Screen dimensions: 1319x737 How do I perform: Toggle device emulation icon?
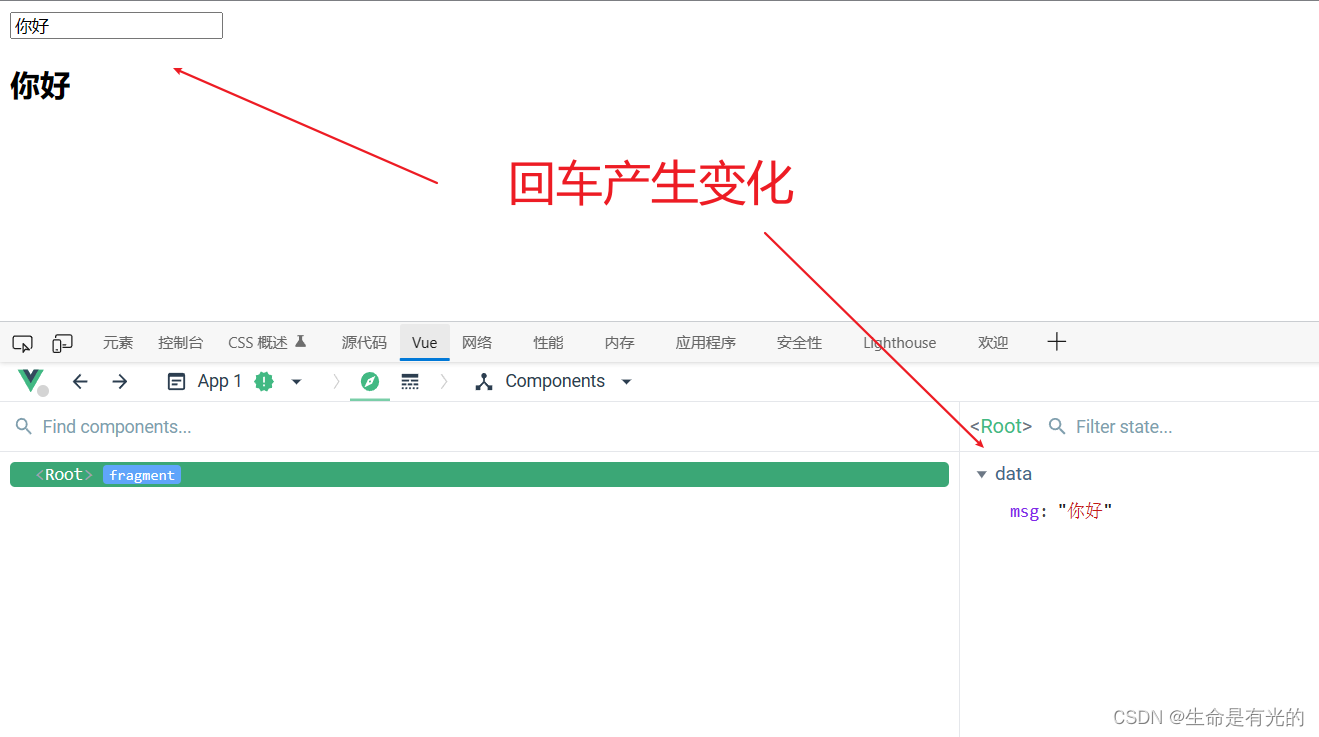62,343
